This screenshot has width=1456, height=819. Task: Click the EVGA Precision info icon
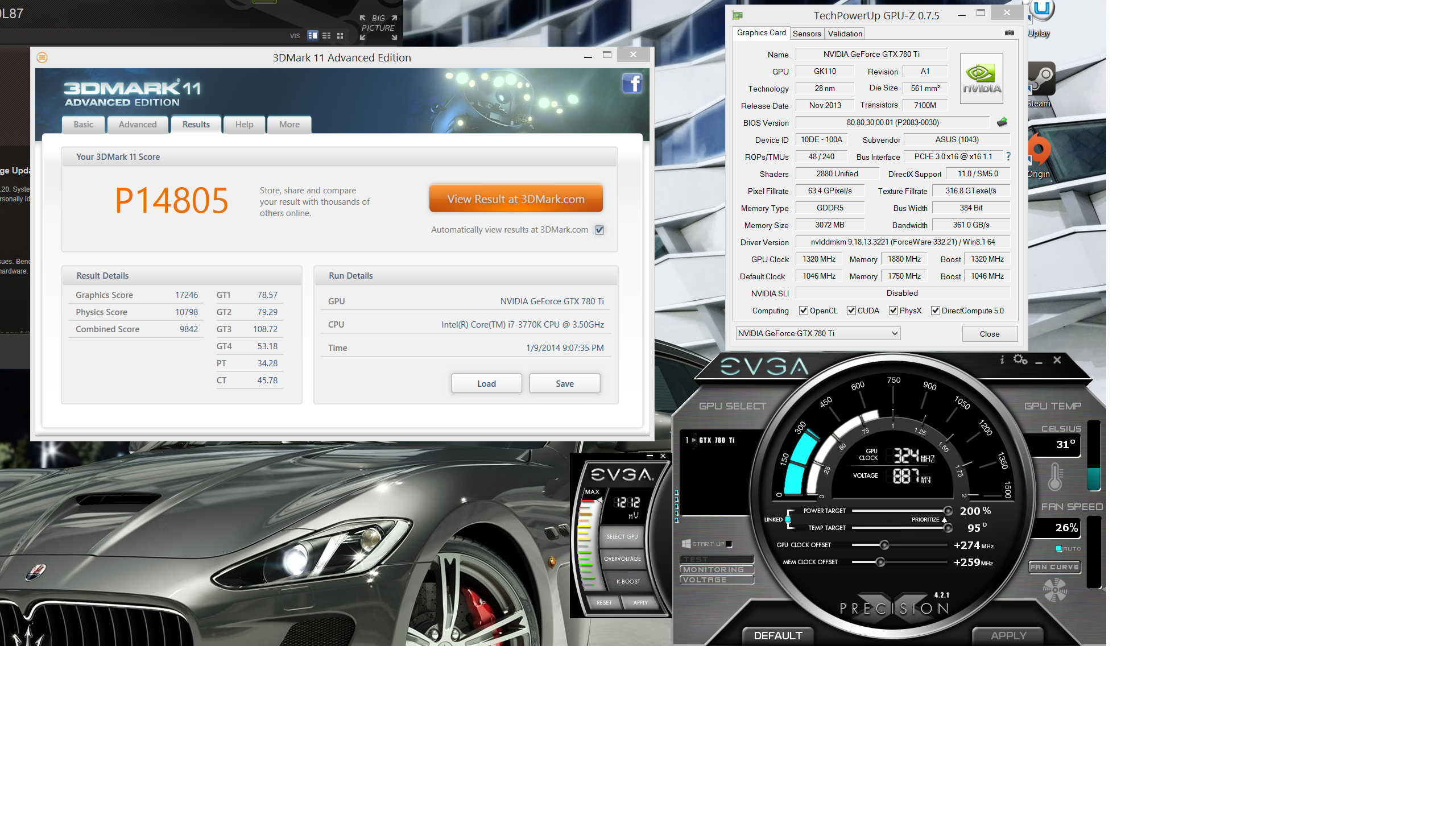[x=1002, y=359]
